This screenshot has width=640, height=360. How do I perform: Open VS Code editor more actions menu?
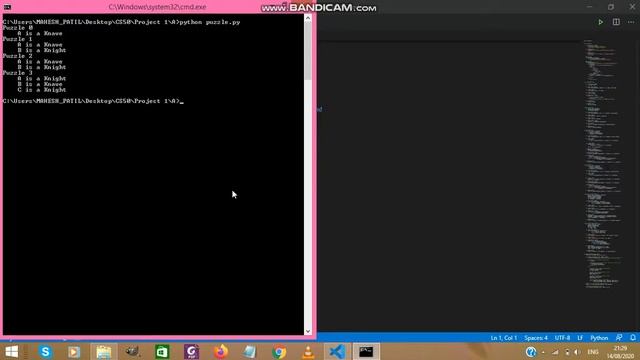[631, 22]
